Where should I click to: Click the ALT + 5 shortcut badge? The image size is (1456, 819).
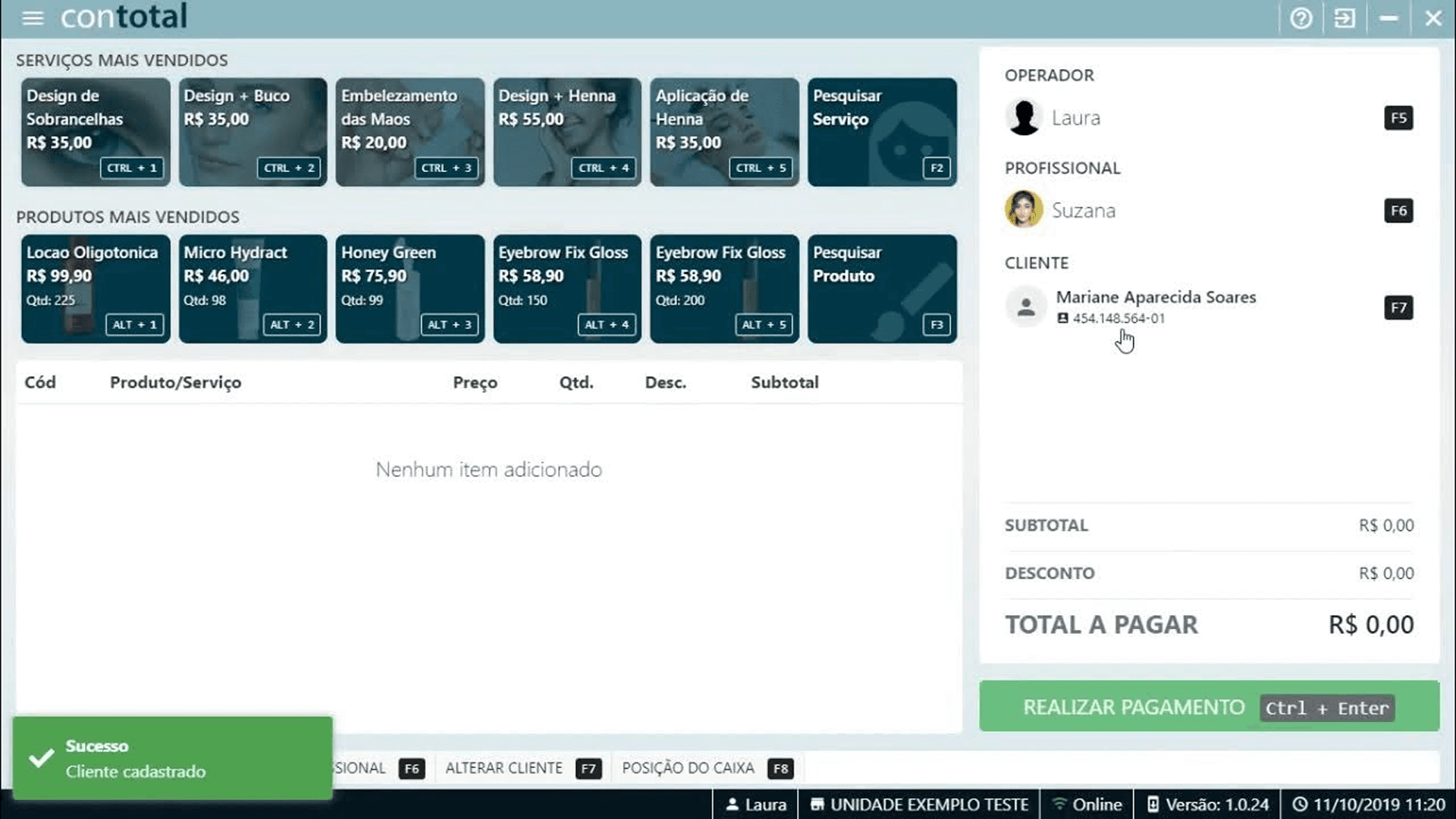pos(764,325)
